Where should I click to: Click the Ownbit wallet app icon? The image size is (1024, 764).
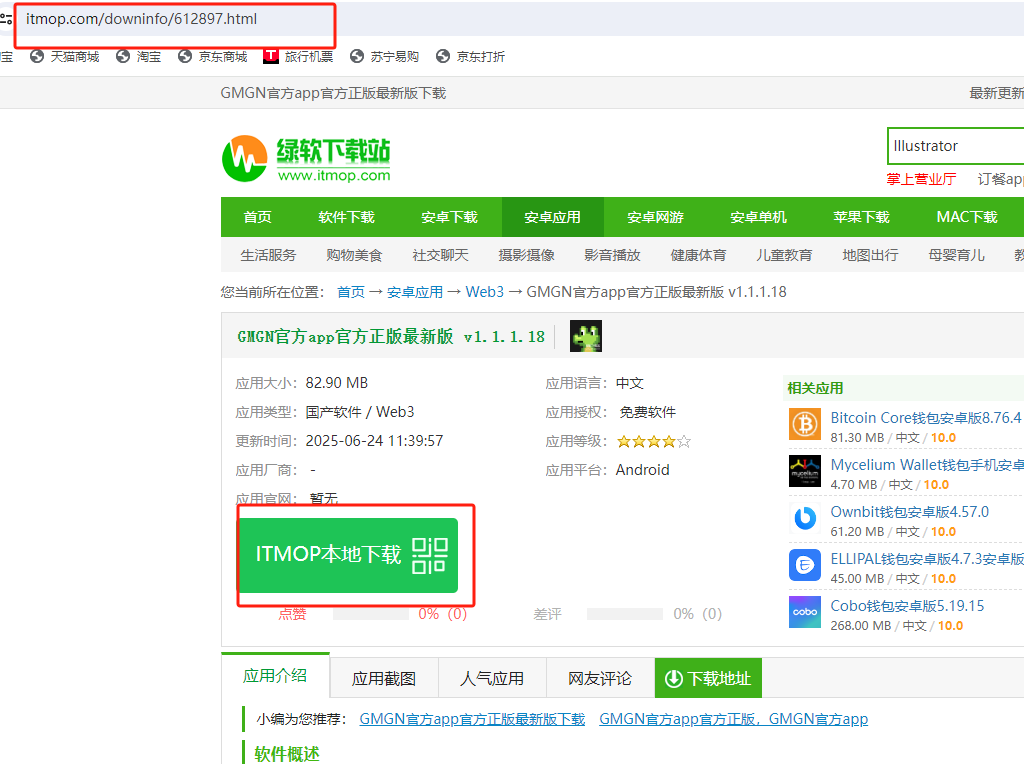click(804, 518)
